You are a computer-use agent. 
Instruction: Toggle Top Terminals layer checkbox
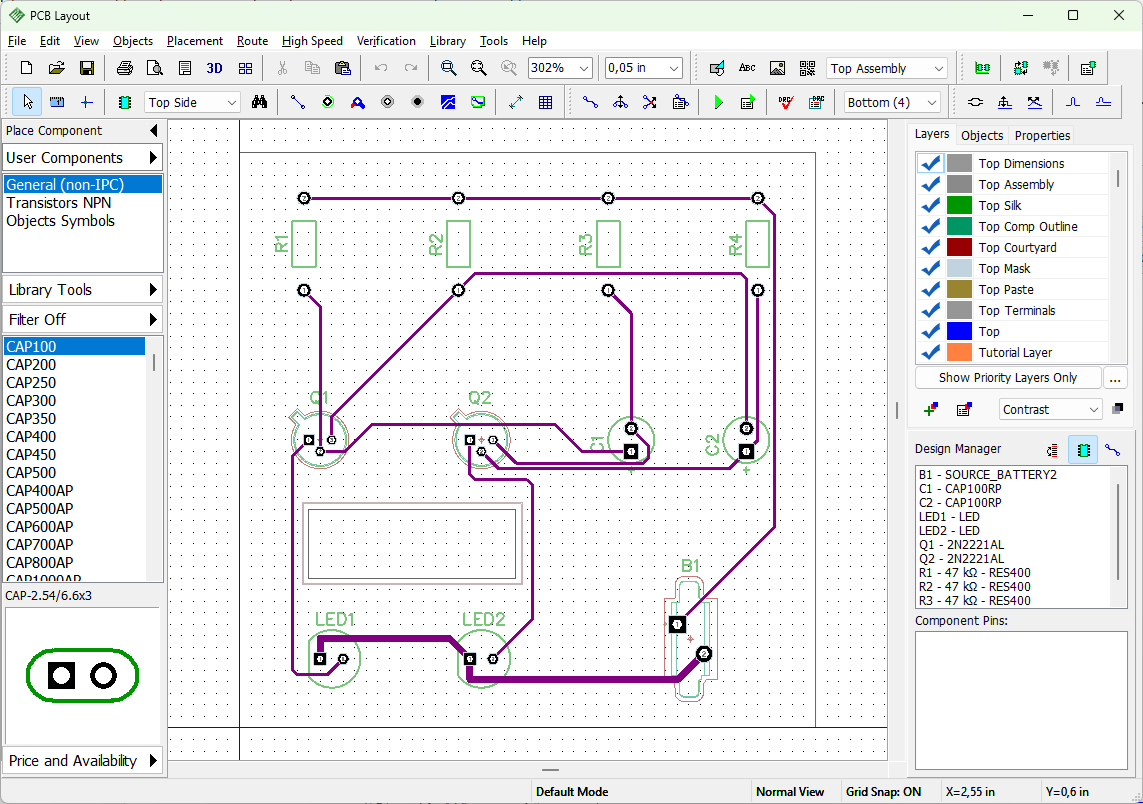click(930, 311)
